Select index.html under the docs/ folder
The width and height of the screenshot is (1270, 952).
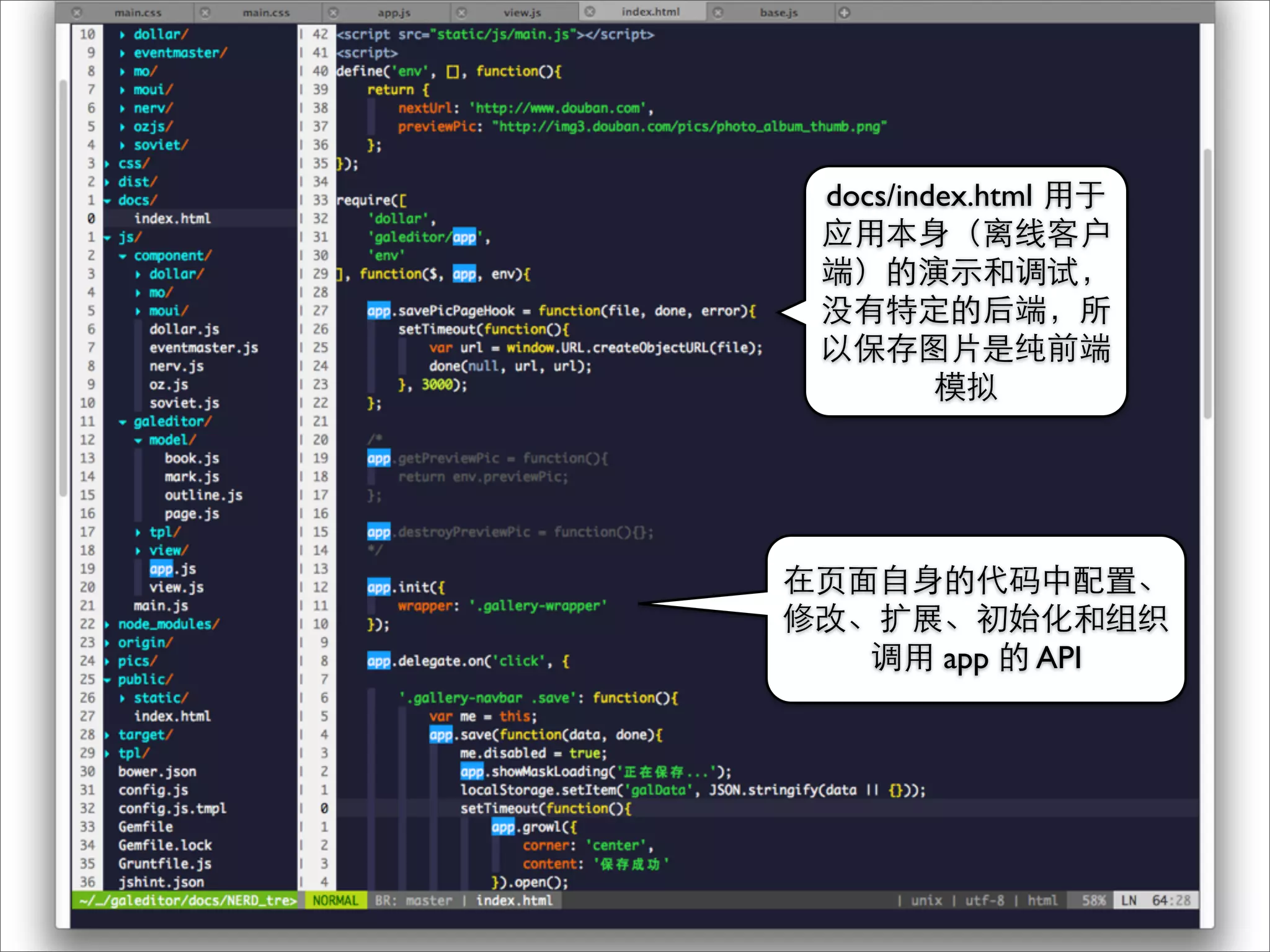(172, 219)
